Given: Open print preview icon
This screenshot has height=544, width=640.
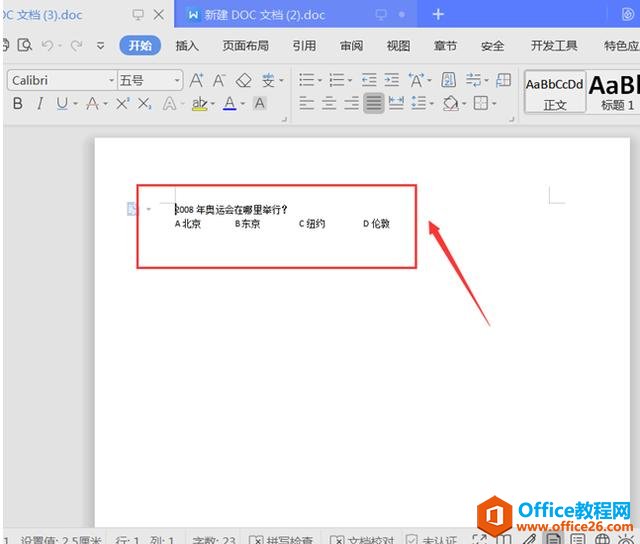Looking at the screenshot, I should point(24,45).
